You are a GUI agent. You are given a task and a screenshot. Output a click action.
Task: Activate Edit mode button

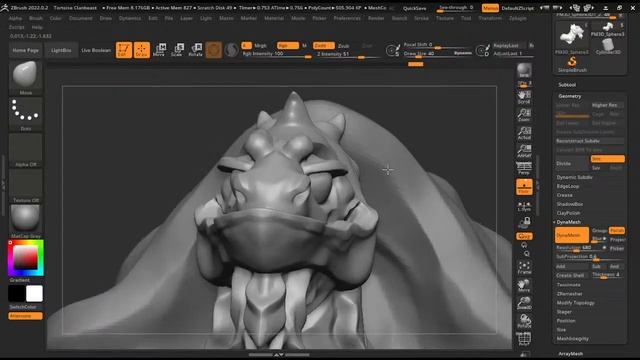click(124, 50)
